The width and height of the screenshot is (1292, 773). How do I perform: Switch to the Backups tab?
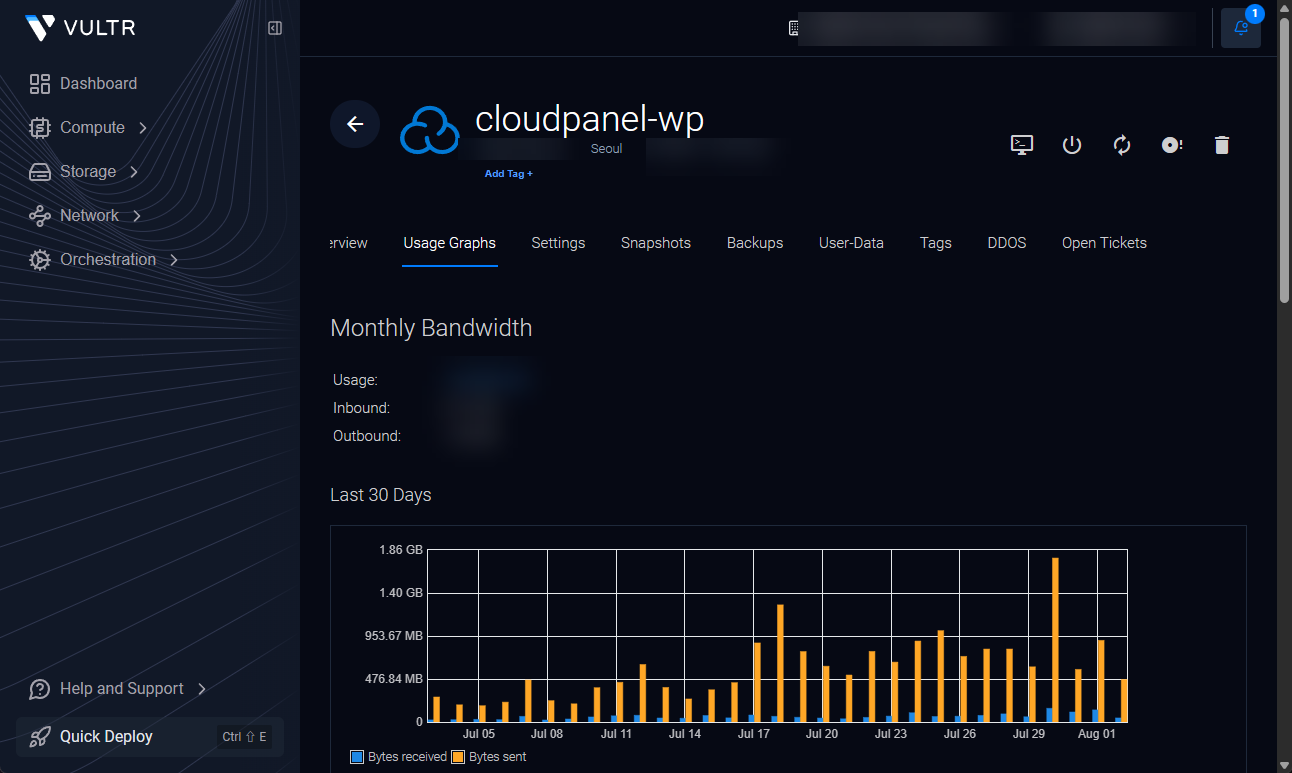[755, 243]
